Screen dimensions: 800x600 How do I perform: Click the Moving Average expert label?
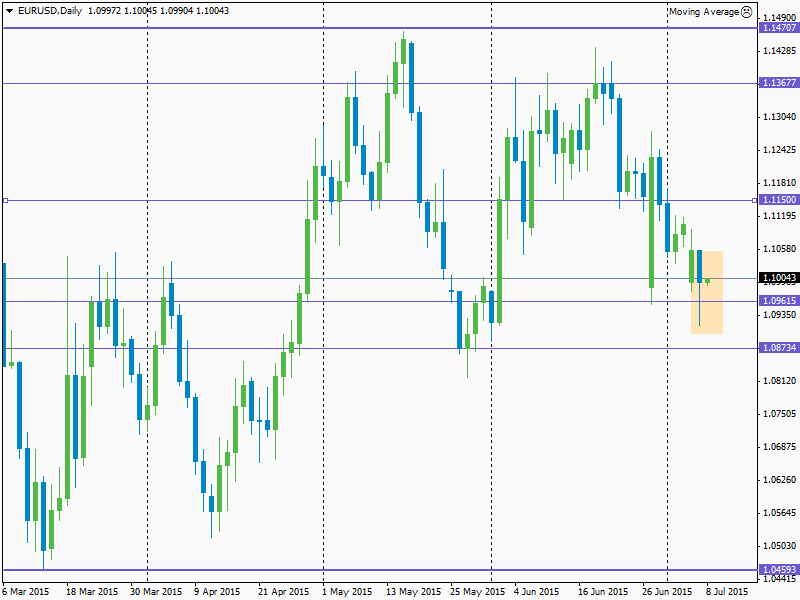tap(704, 12)
